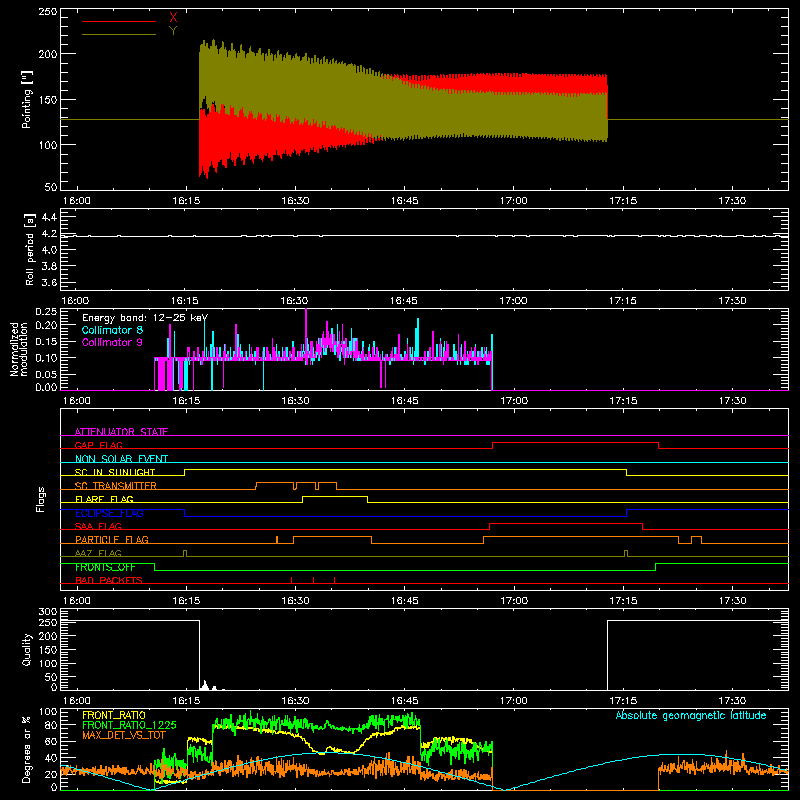Click the yellow FRONT_RATIO legend text

tap(114, 715)
